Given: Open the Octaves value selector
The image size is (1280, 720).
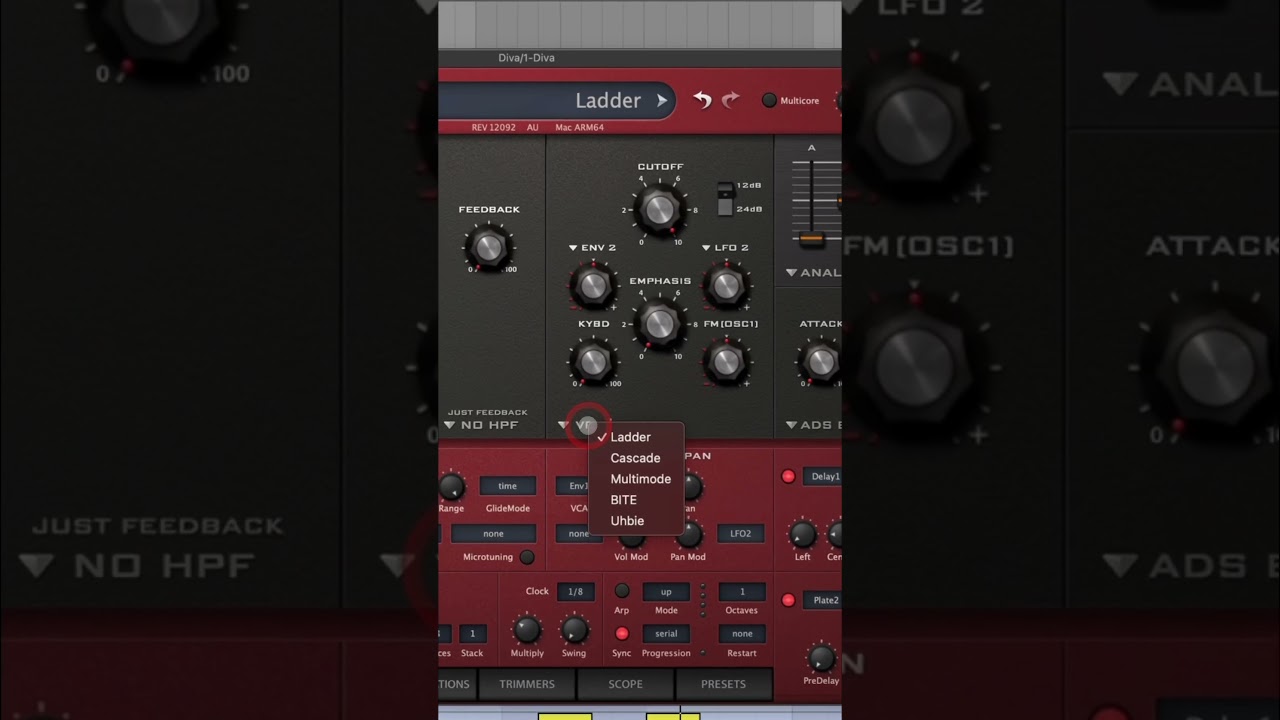Looking at the screenshot, I should [742, 592].
